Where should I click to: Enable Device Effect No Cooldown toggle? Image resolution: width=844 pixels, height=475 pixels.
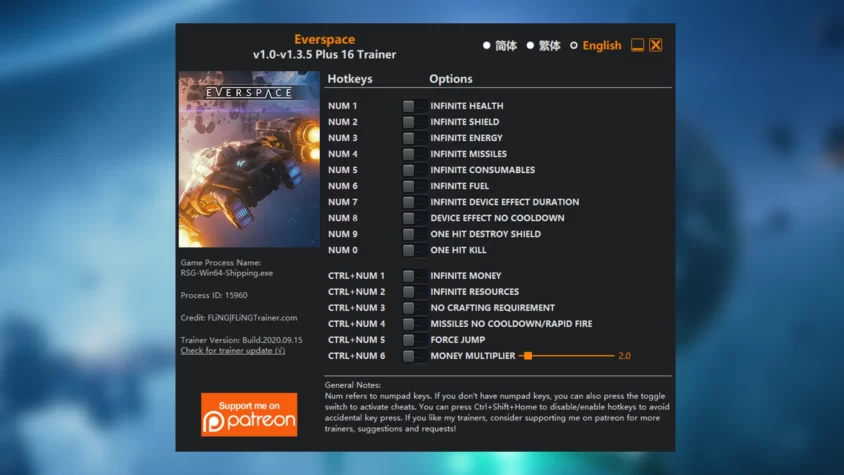click(x=414, y=218)
